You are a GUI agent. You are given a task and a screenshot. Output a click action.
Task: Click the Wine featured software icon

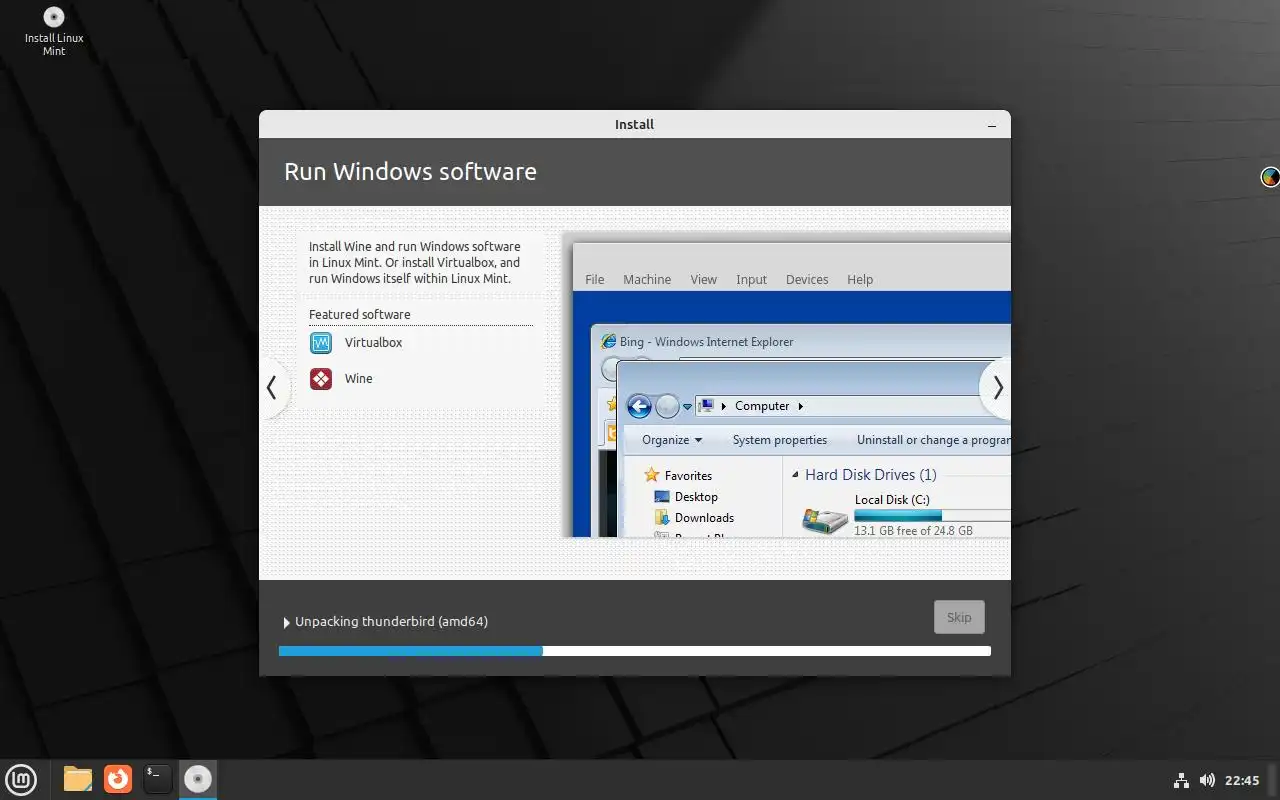tap(321, 379)
